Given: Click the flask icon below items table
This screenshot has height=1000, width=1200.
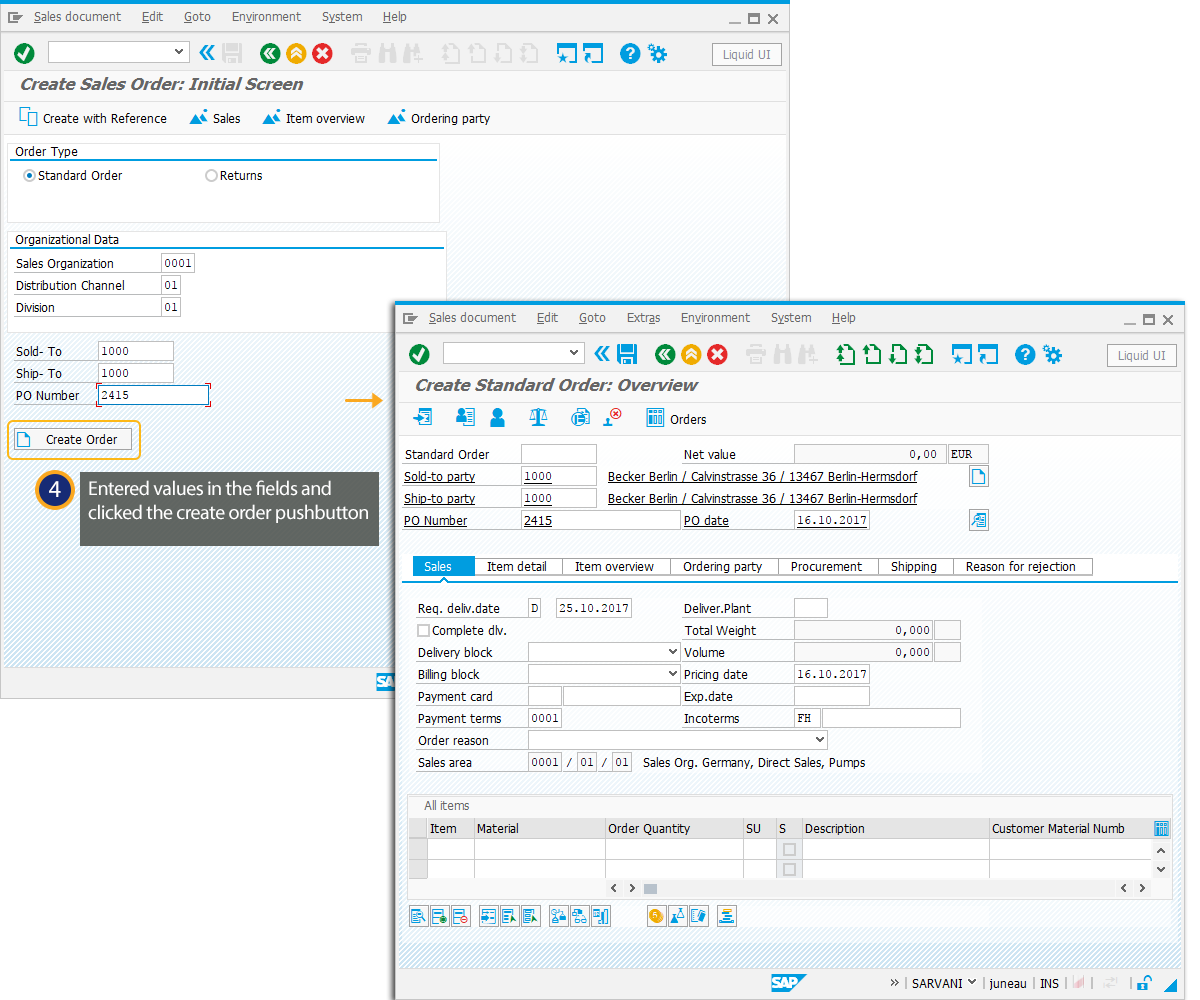Looking at the screenshot, I should click(677, 915).
